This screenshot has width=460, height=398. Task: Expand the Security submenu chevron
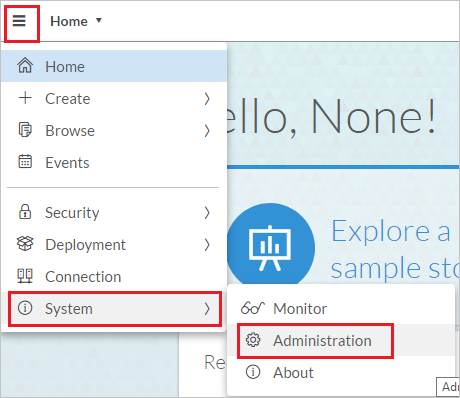click(207, 213)
